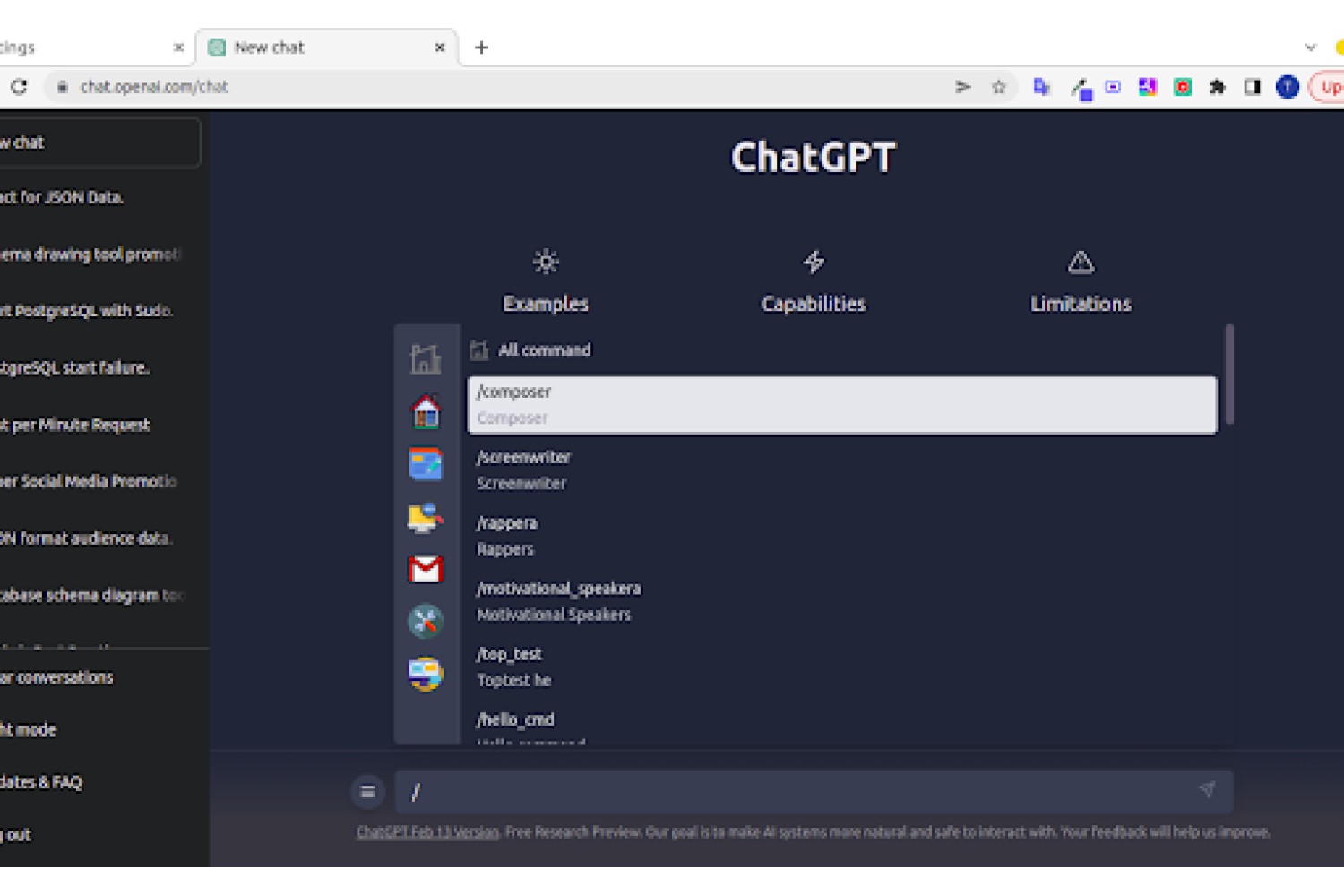Close the New chat tab
This screenshot has height=896, width=1344.
[440, 47]
